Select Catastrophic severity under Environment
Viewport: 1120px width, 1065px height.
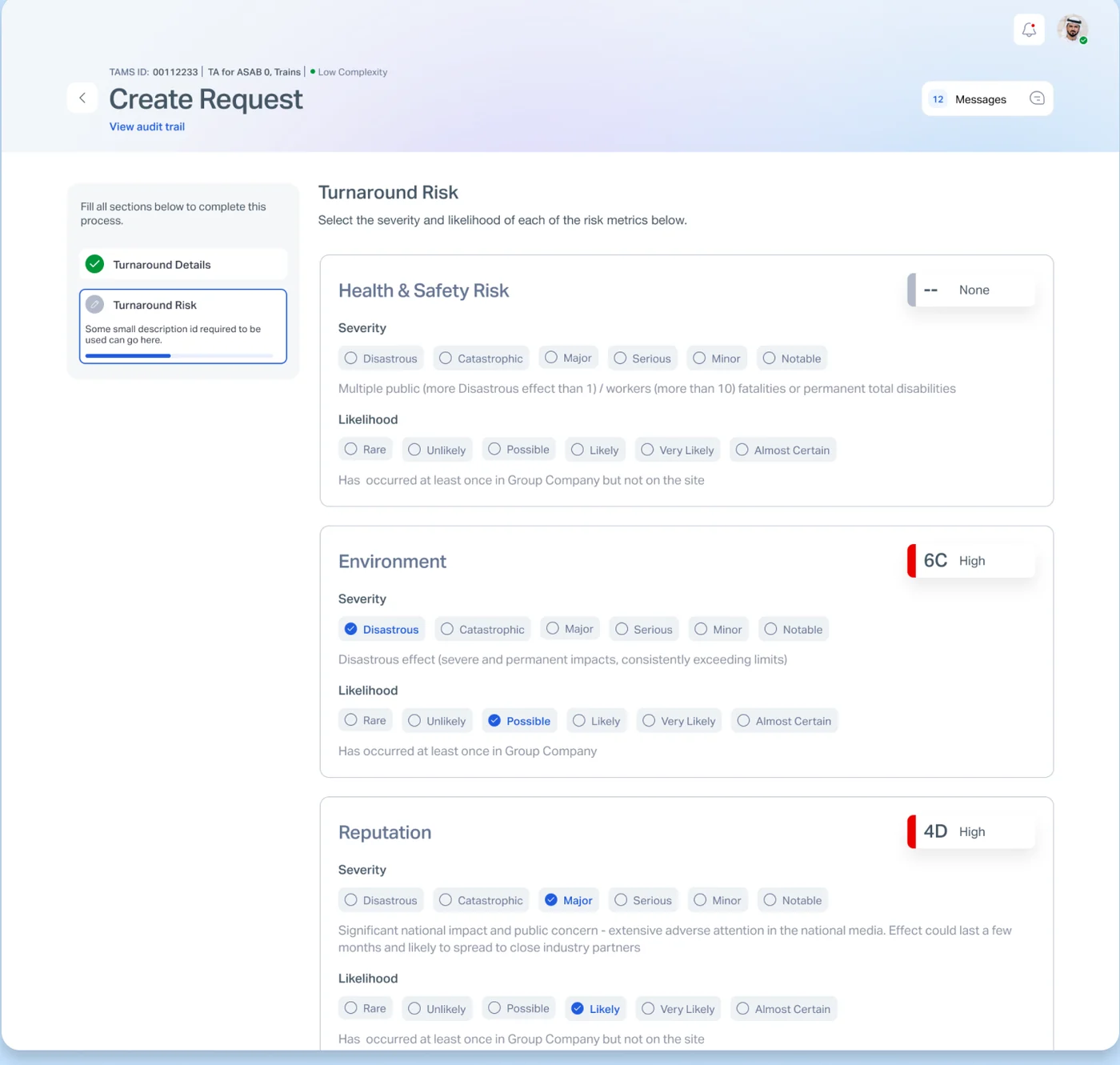482,629
